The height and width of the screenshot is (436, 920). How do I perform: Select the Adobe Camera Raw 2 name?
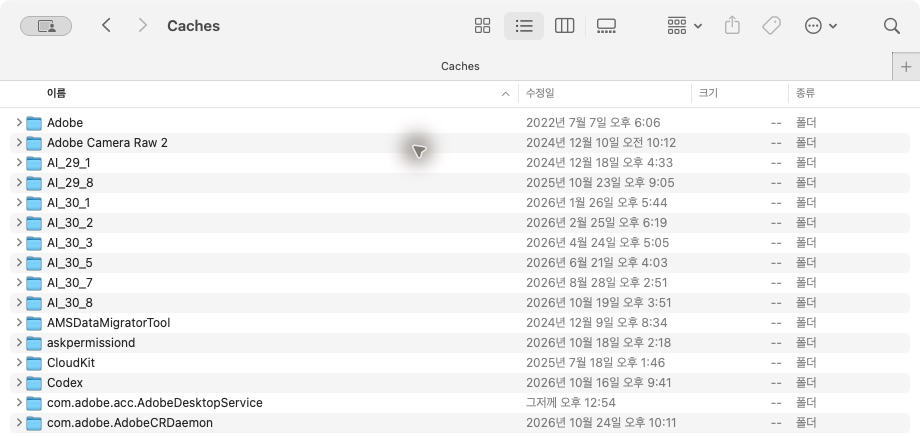coord(107,143)
